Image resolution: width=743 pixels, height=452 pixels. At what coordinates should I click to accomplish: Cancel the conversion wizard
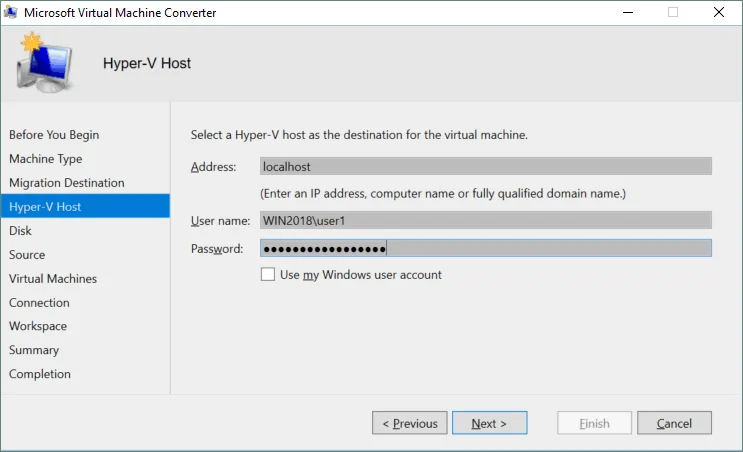[x=674, y=423]
